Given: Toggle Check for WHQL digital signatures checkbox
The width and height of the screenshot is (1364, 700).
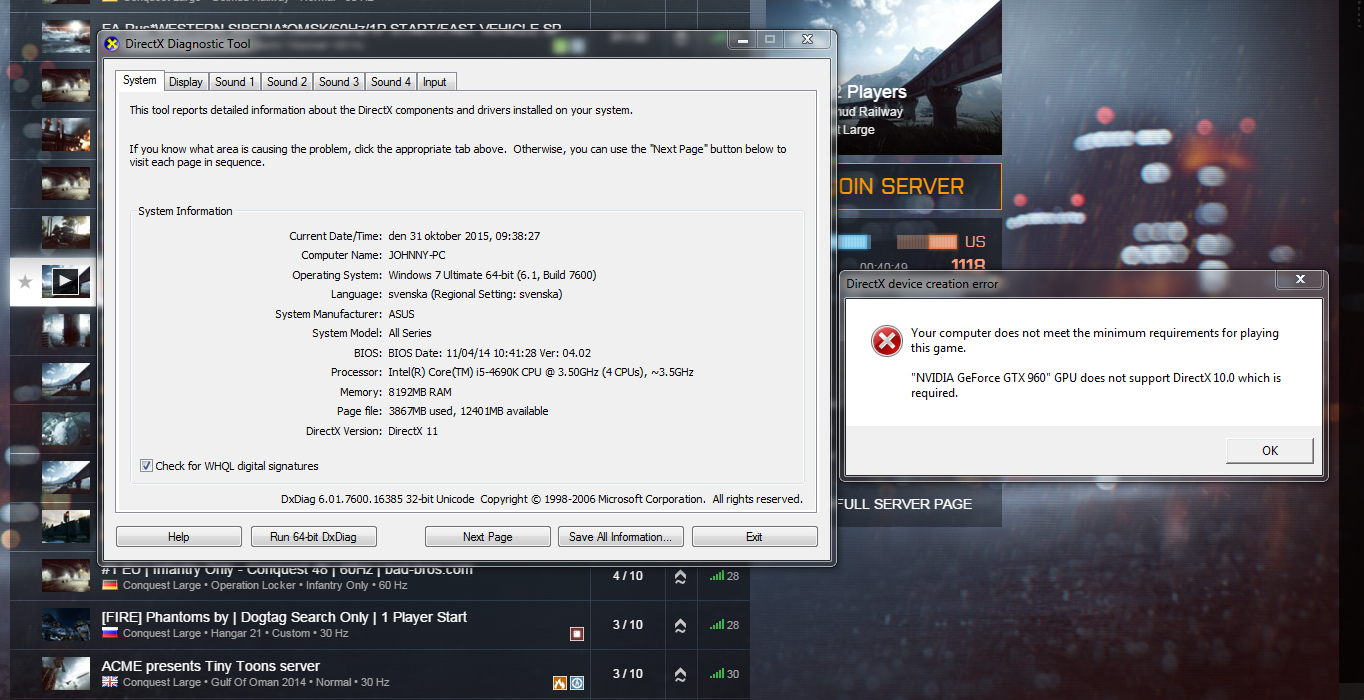Looking at the screenshot, I should pos(146,466).
